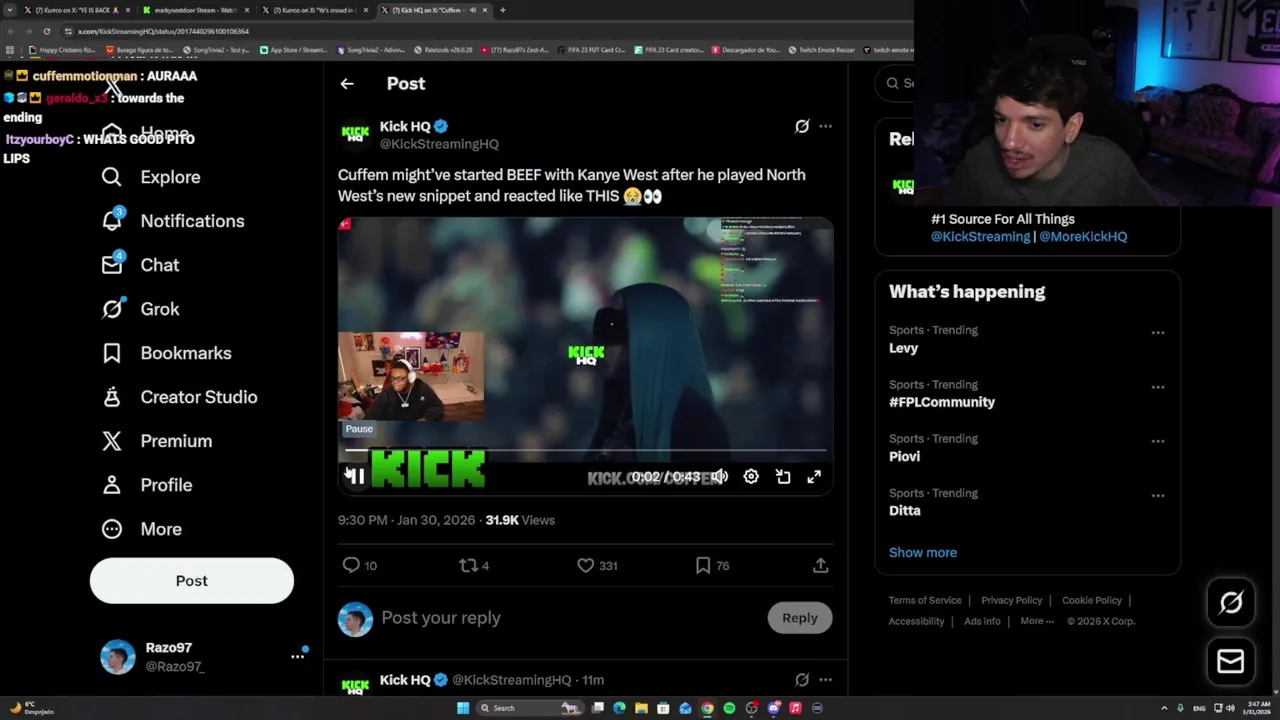Image resolution: width=1280 pixels, height=720 pixels.
Task: Expand More in the X sidebar
Action: tap(141, 529)
